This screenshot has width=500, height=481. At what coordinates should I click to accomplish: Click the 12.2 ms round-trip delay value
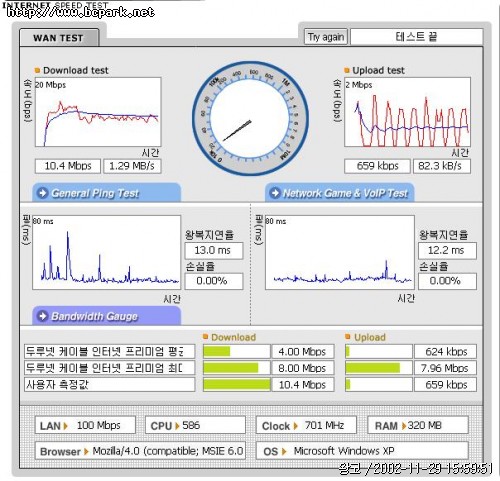click(x=447, y=250)
